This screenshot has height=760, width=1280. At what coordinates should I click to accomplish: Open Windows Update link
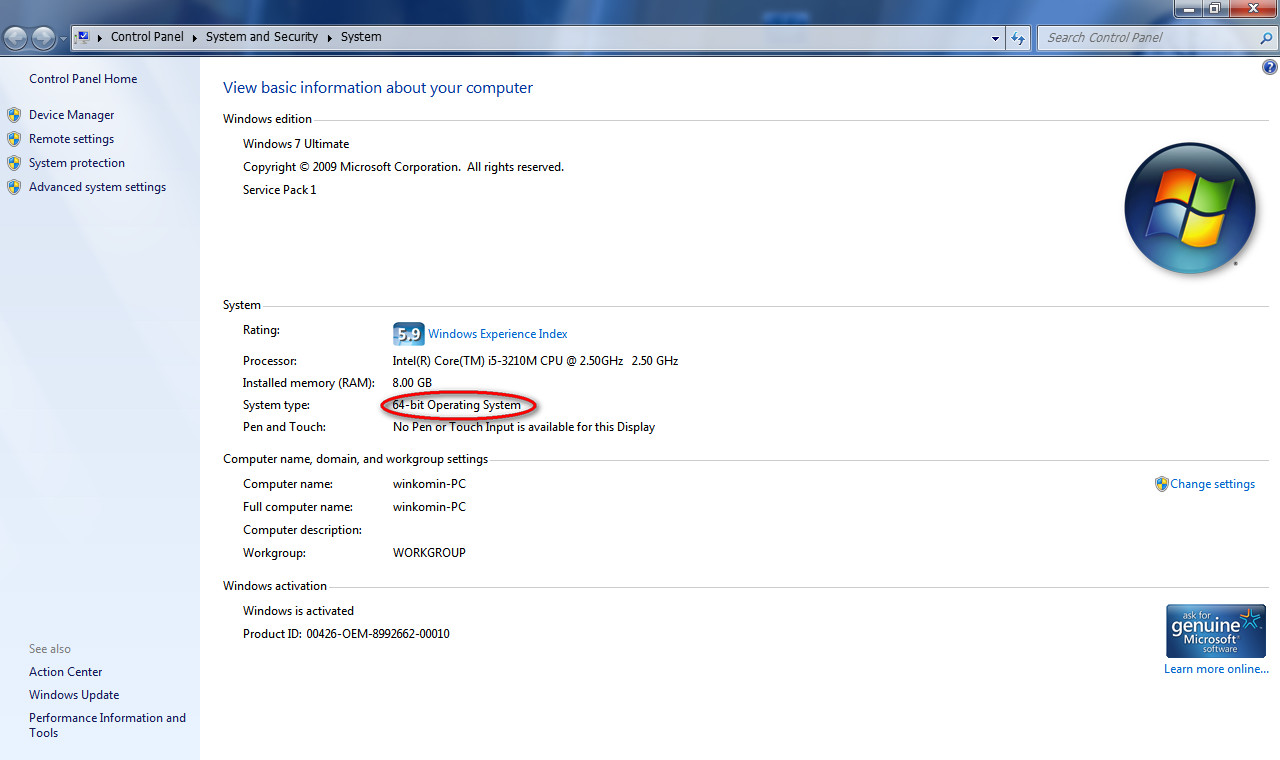coord(74,695)
